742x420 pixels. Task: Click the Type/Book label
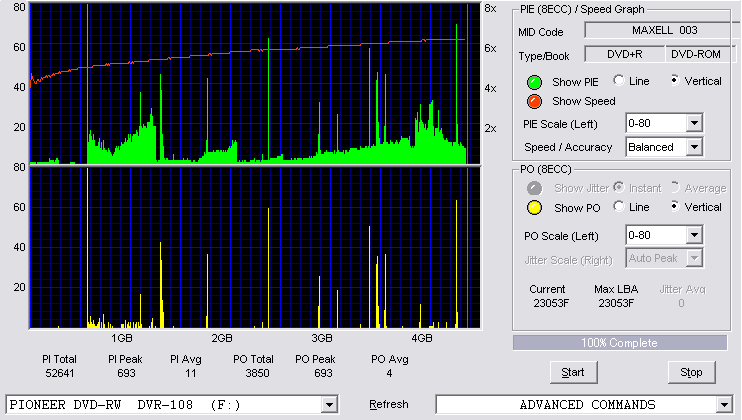pyautogui.click(x=544, y=56)
